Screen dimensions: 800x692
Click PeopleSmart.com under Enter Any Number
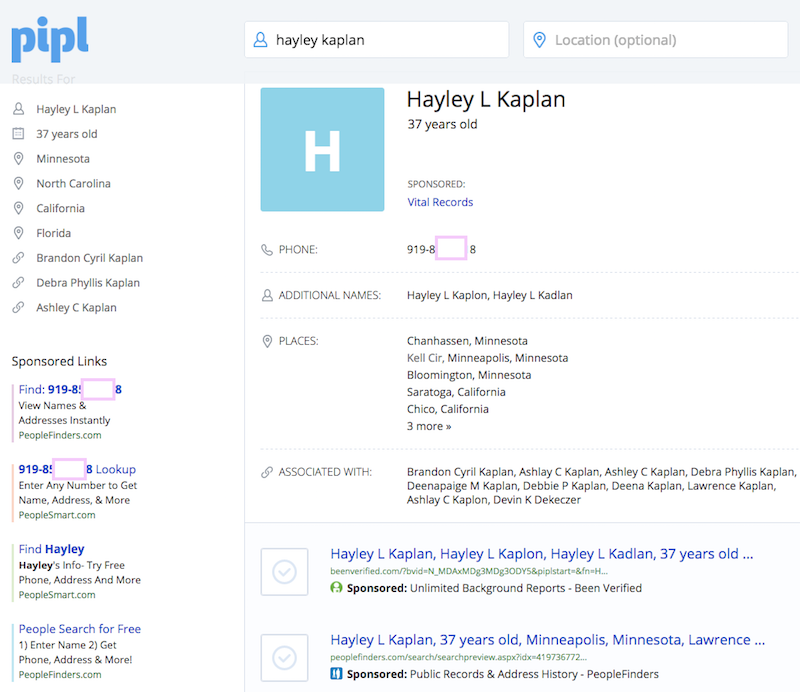(x=57, y=515)
